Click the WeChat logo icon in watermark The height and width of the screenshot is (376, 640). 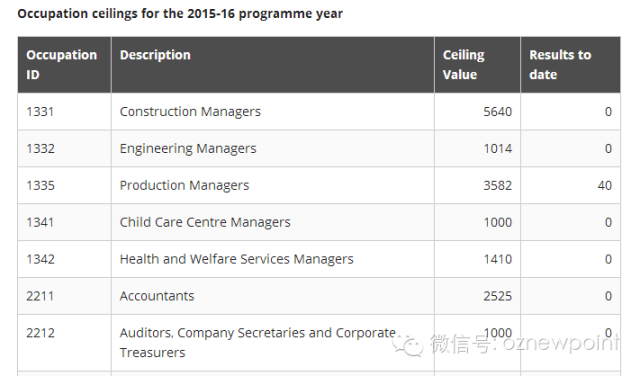[x=407, y=345]
